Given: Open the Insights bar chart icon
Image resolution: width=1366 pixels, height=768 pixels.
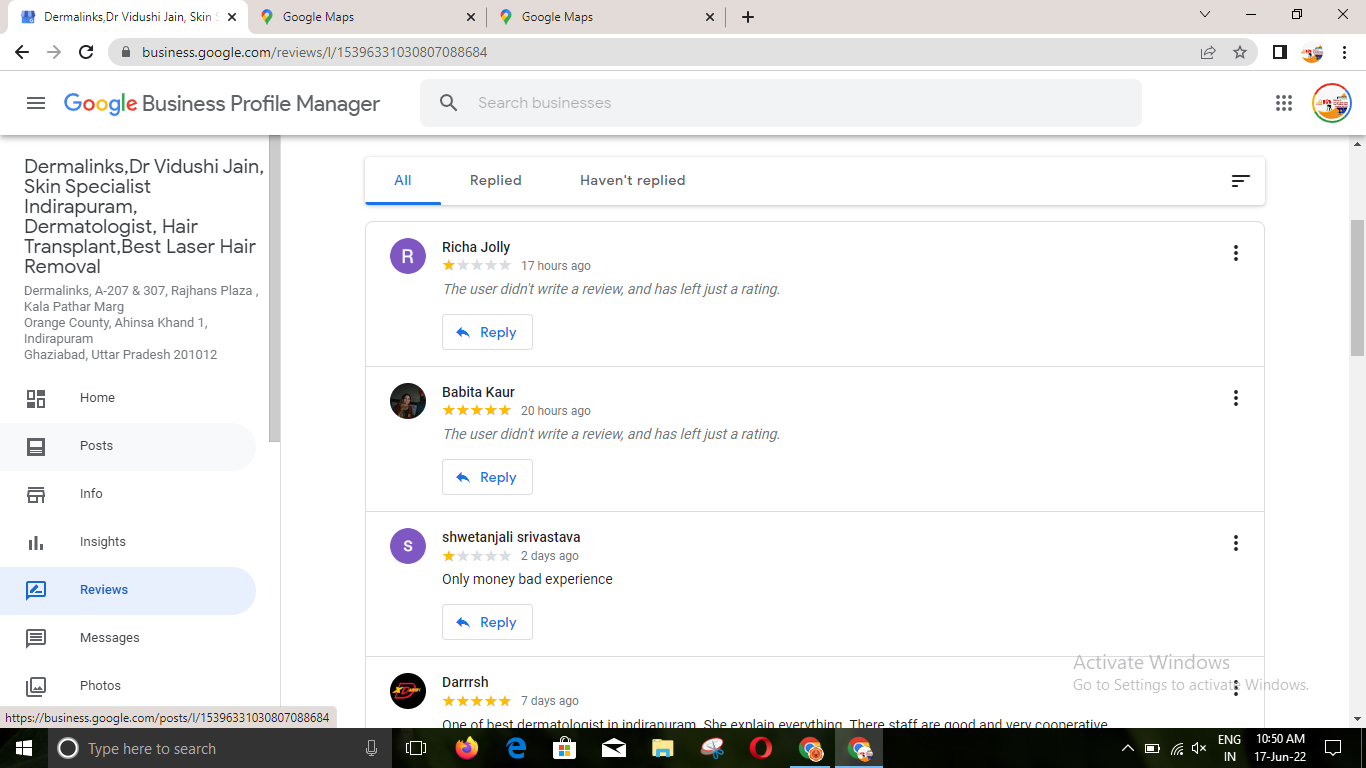Looking at the screenshot, I should pyautogui.click(x=36, y=542).
